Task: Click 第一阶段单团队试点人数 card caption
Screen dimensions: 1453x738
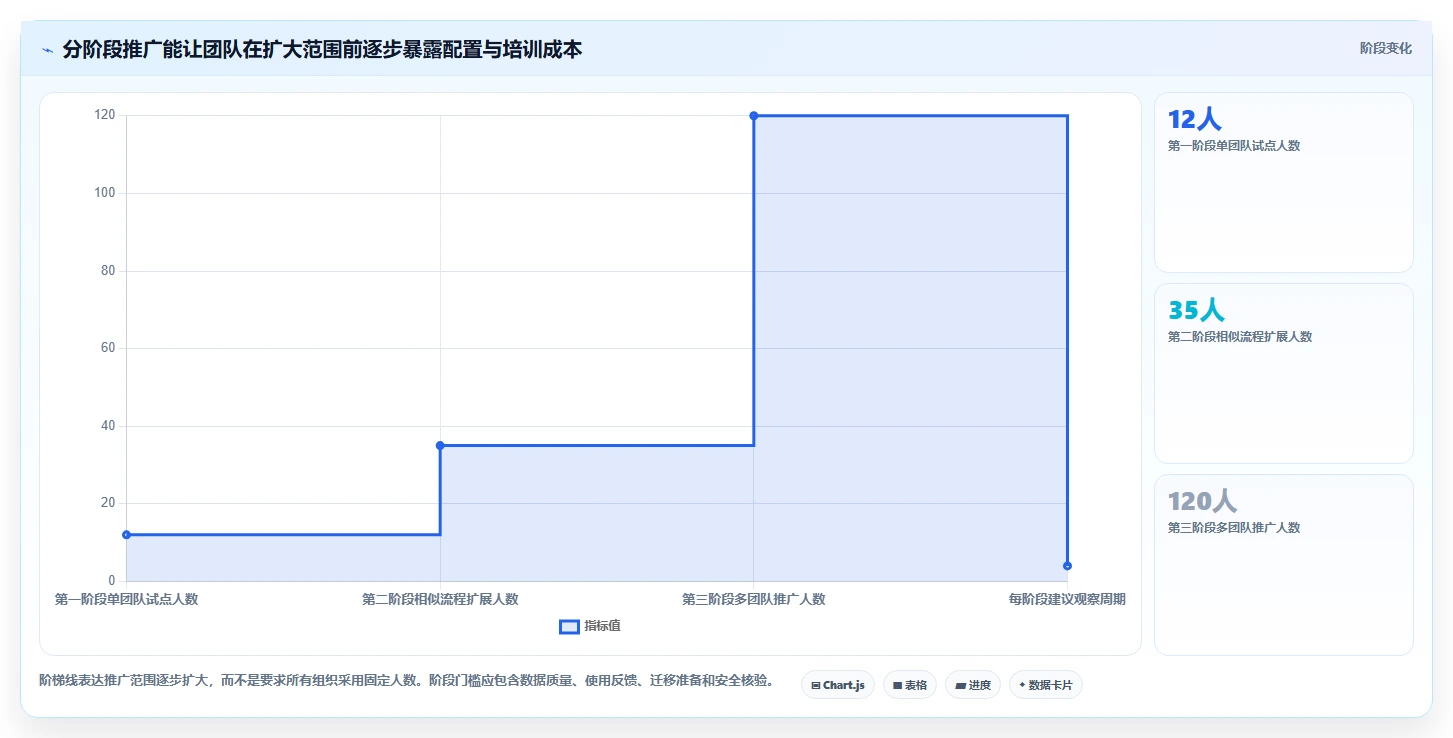Action: point(1234,146)
